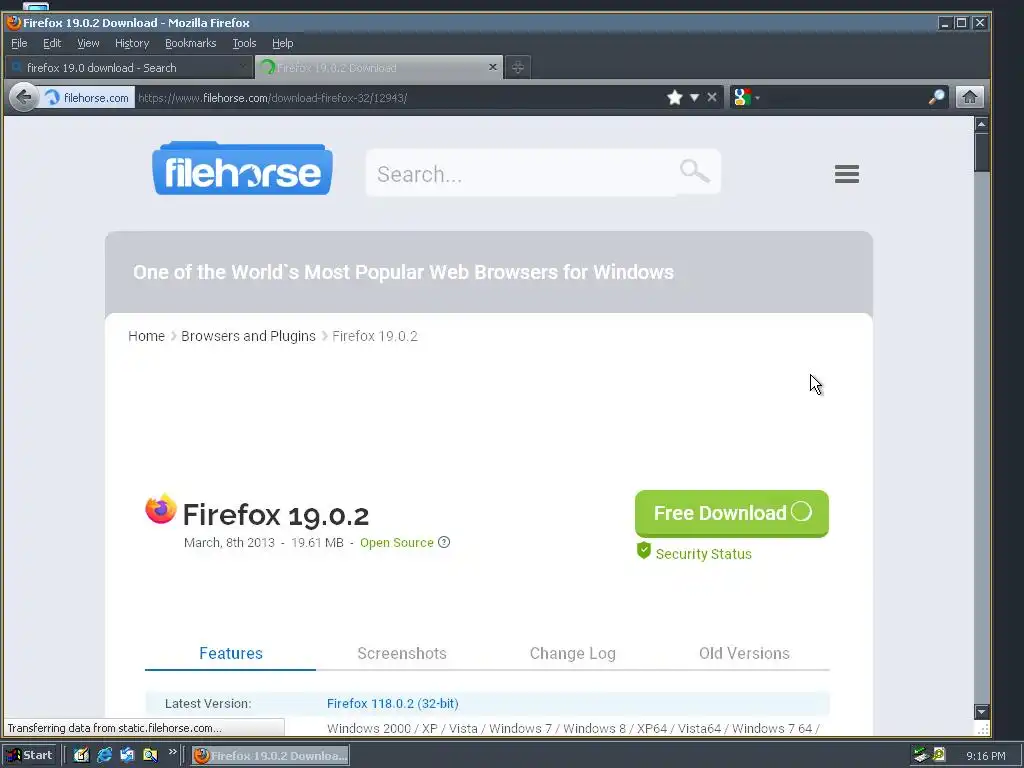Viewport: 1024px width, 768px height.
Task: Click the filehorse.com site identity badge
Action: click(x=87, y=98)
